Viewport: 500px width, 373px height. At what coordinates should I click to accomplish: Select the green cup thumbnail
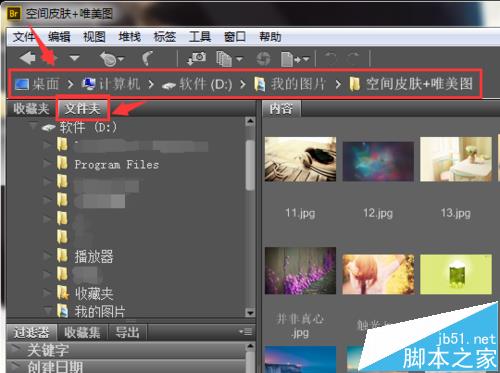point(456,274)
